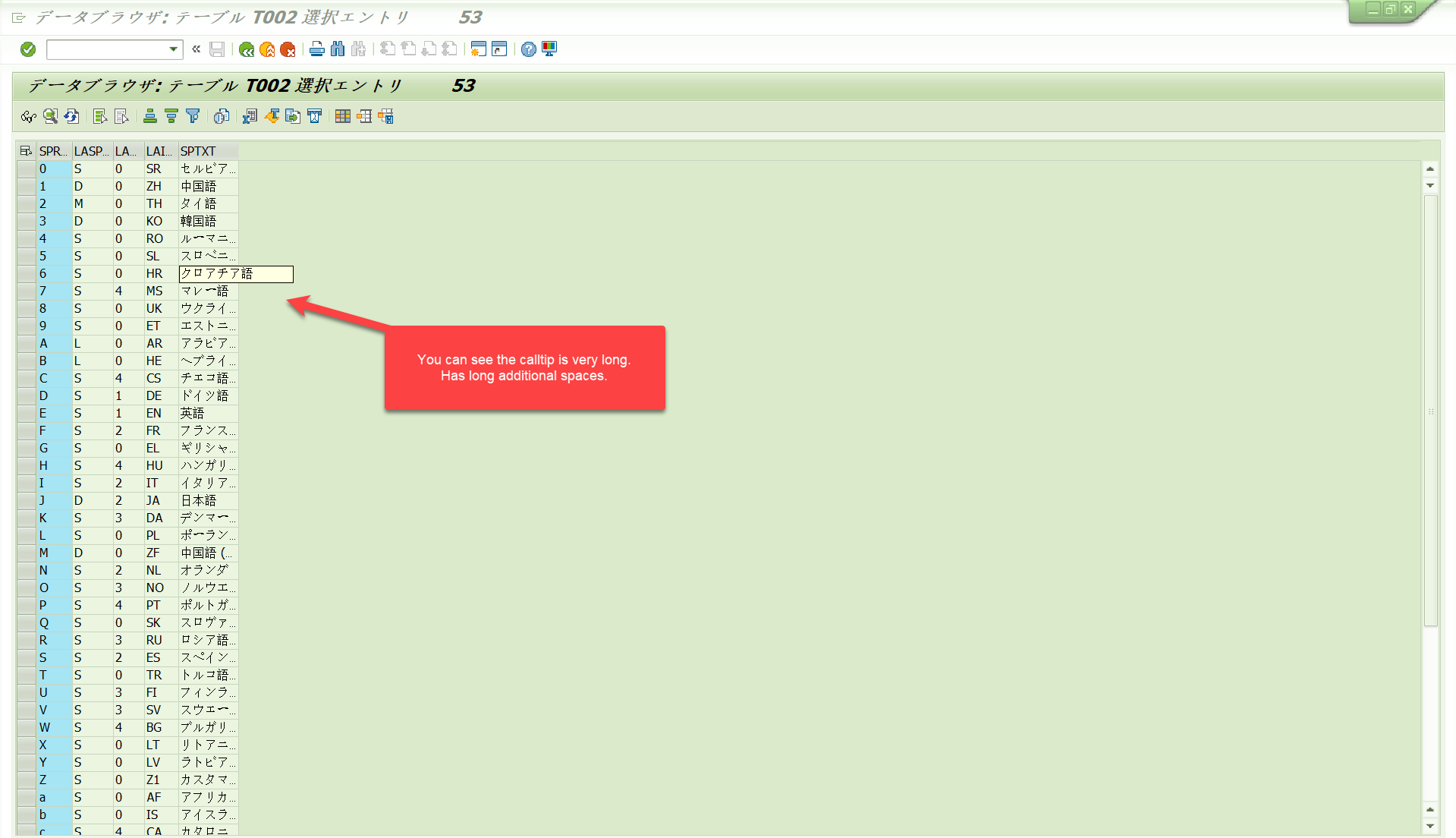Screen dimensions: 1456x838
Task: Click the Generate Shortcut icon
Action: coord(499,49)
